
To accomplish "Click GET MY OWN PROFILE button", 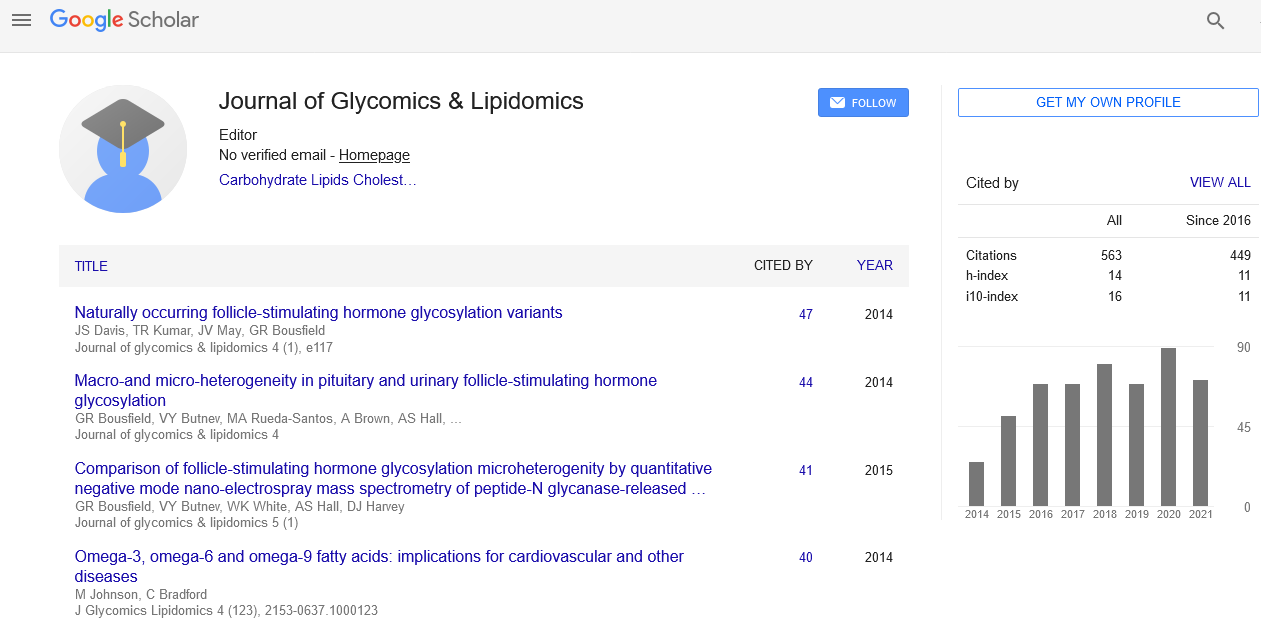I will click(x=1108, y=103).
